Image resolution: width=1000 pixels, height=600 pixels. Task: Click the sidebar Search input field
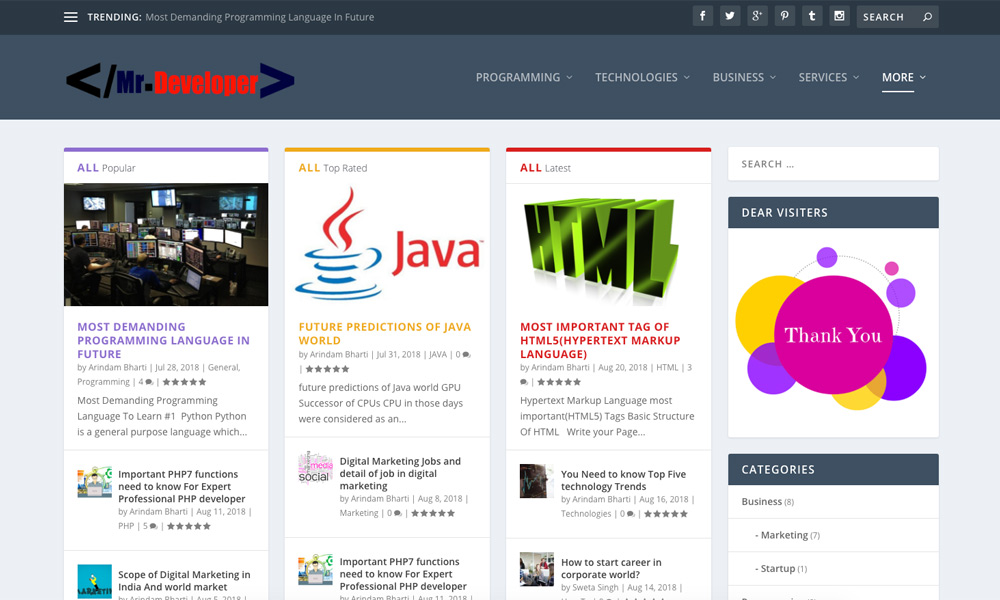[832, 164]
